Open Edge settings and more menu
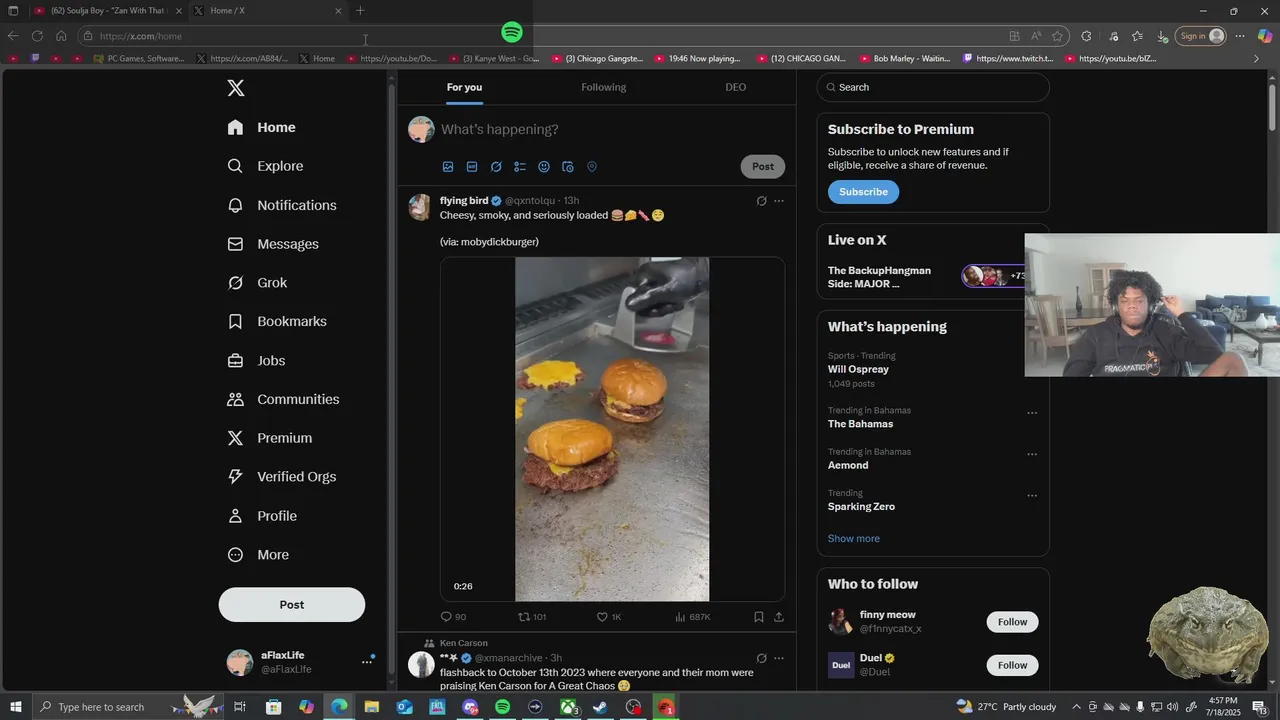This screenshot has width=1280, height=720. pos(1240,36)
